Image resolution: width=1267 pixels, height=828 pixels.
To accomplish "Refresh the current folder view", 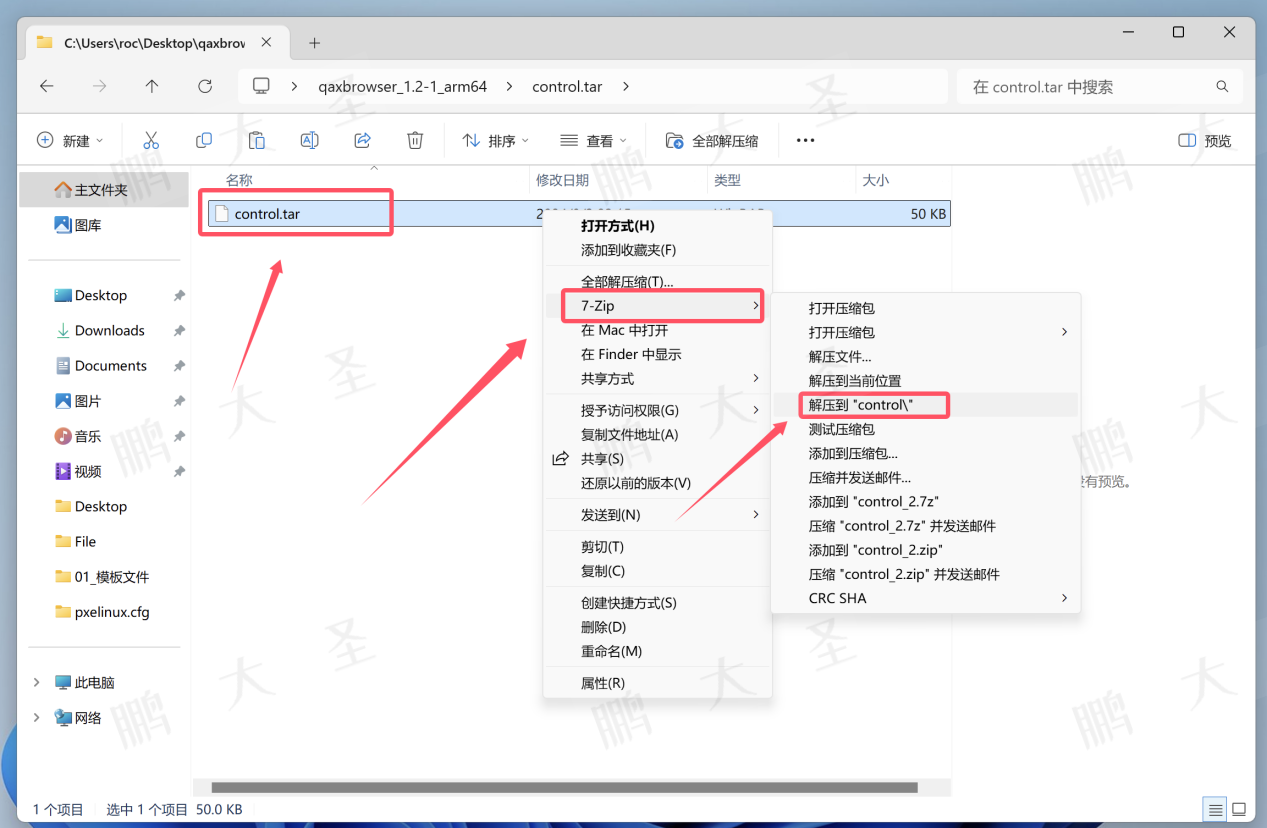I will [205, 87].
